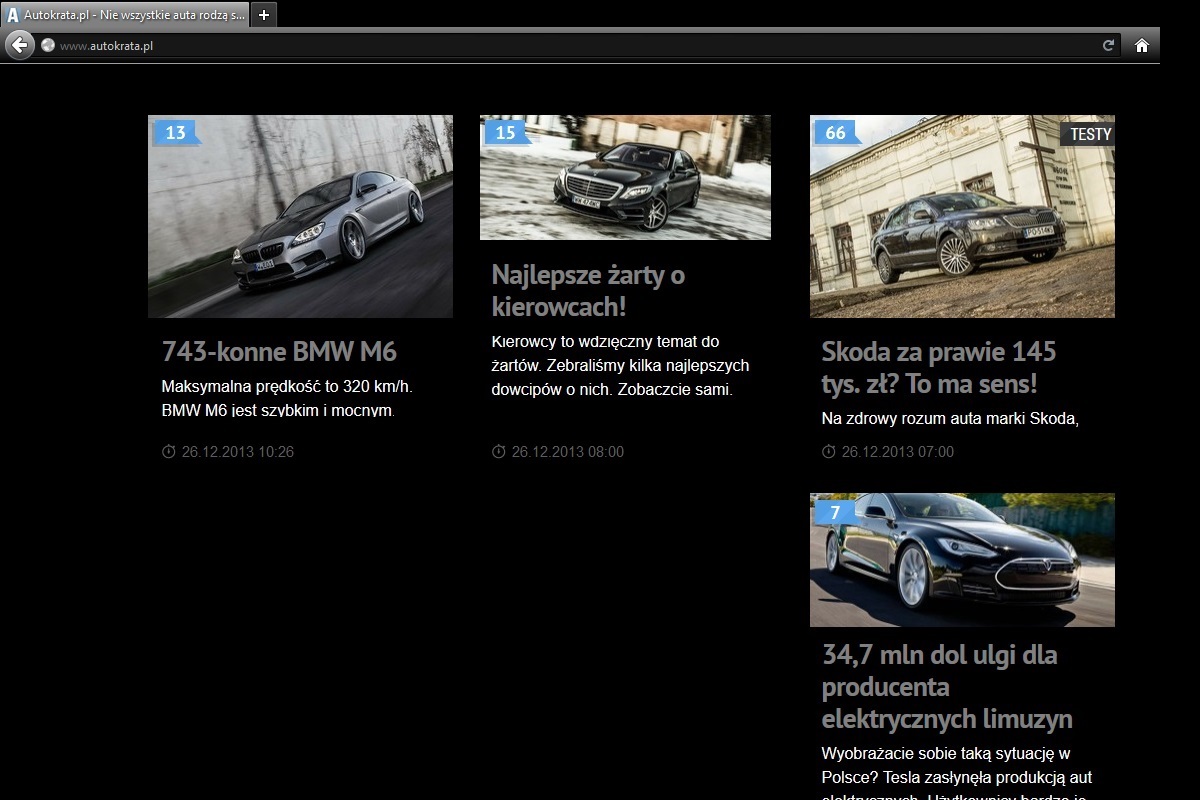Screen dimensions: 1200x800
Task: Open comment count badge 15 on Mercedes article
Action: (x=506, y=132)
